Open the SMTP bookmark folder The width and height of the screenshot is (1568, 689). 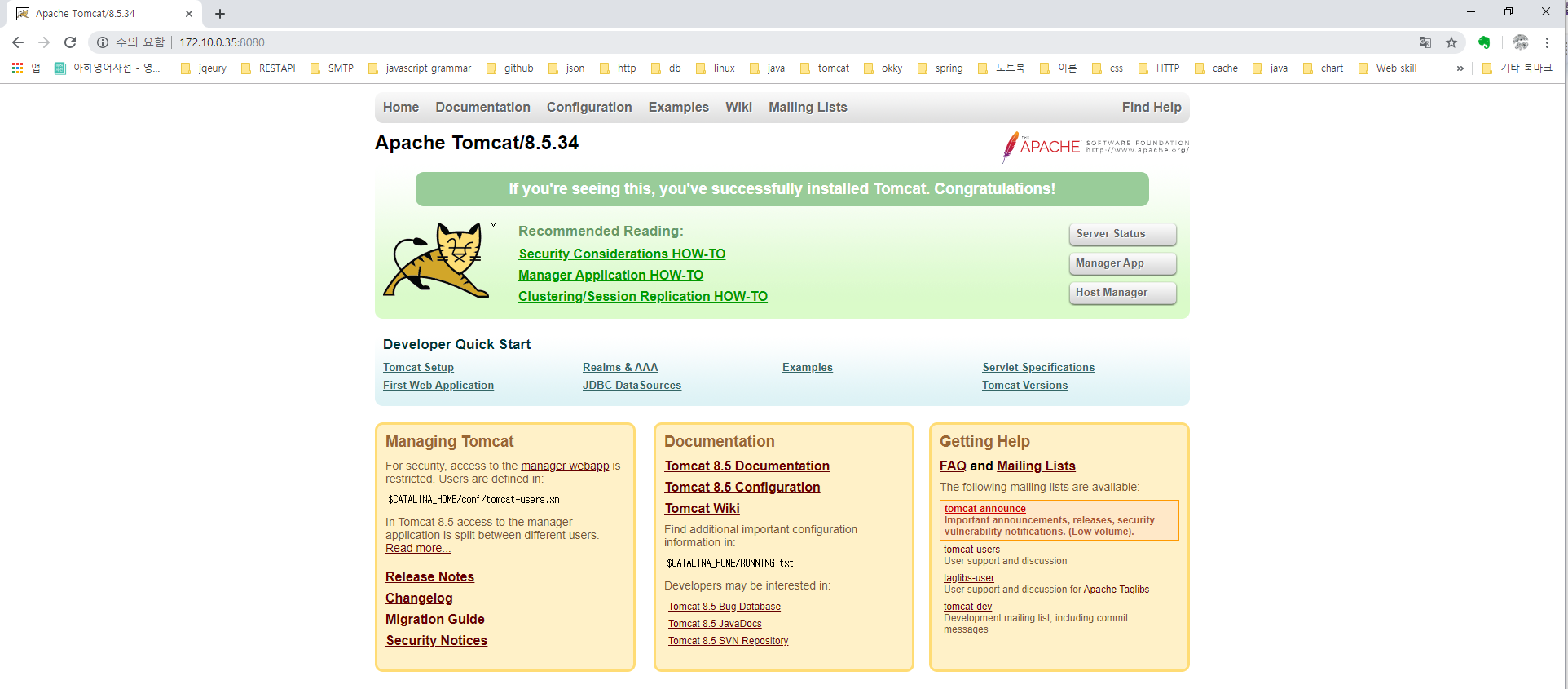tap(332, 68)
